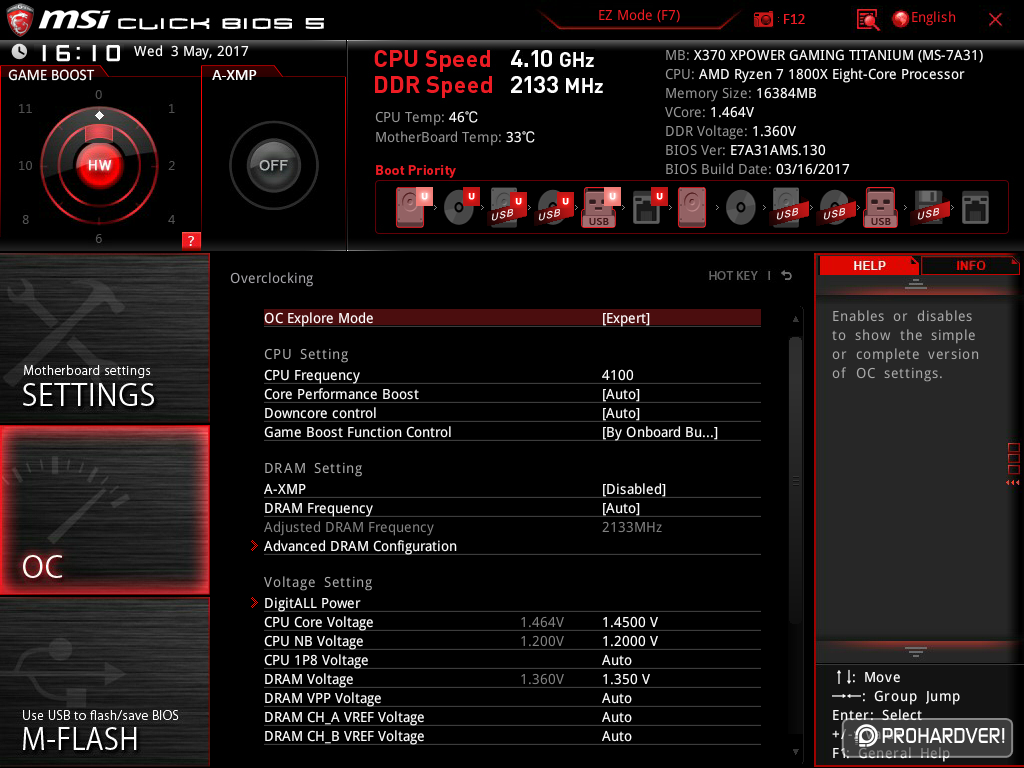Select the UEFI network boot icon
This screenshot has height=768, width=1024.
[x=648, y=207]
